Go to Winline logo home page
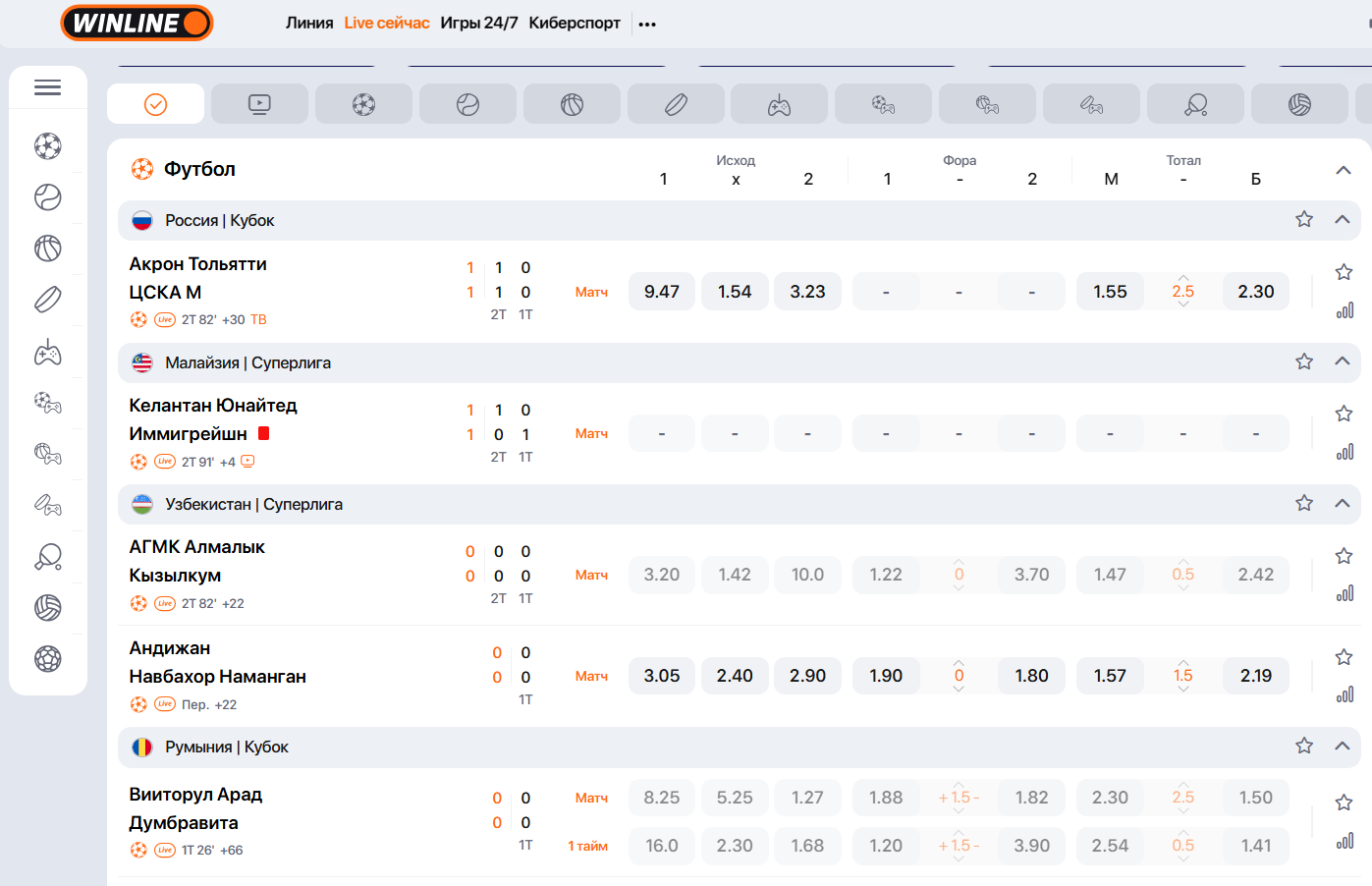1372x886 pixels. click(x=137, y=23)
